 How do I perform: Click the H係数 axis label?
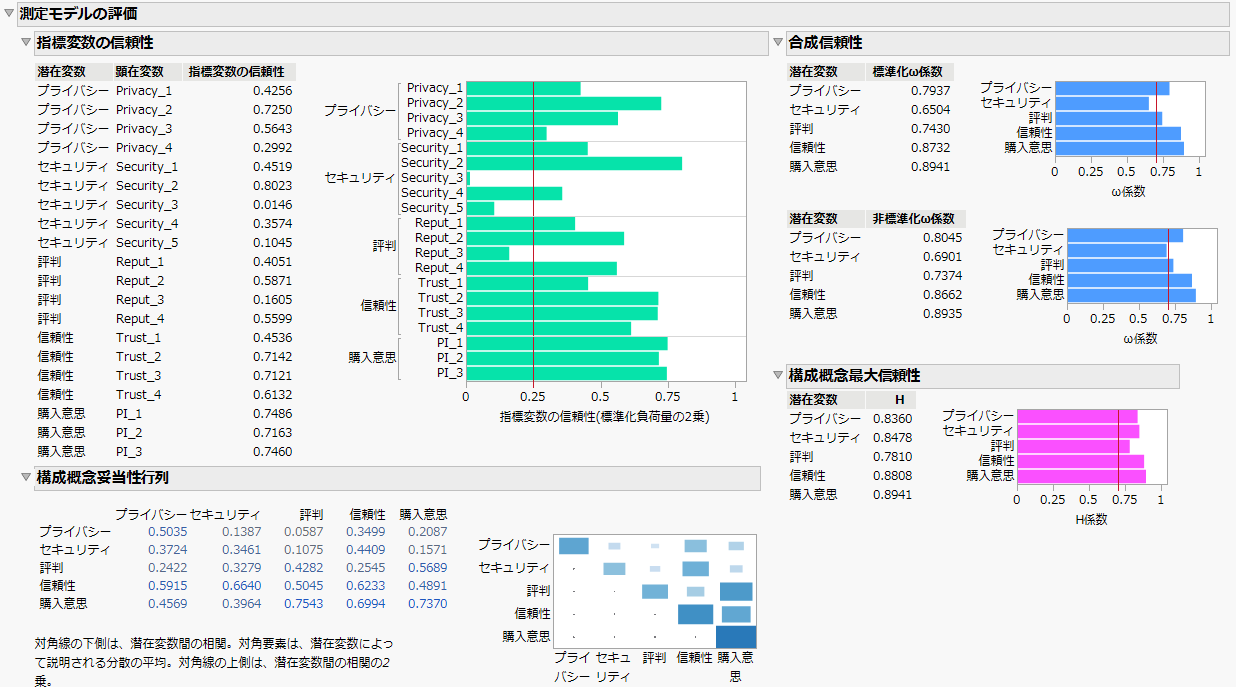coord(1090,520)
